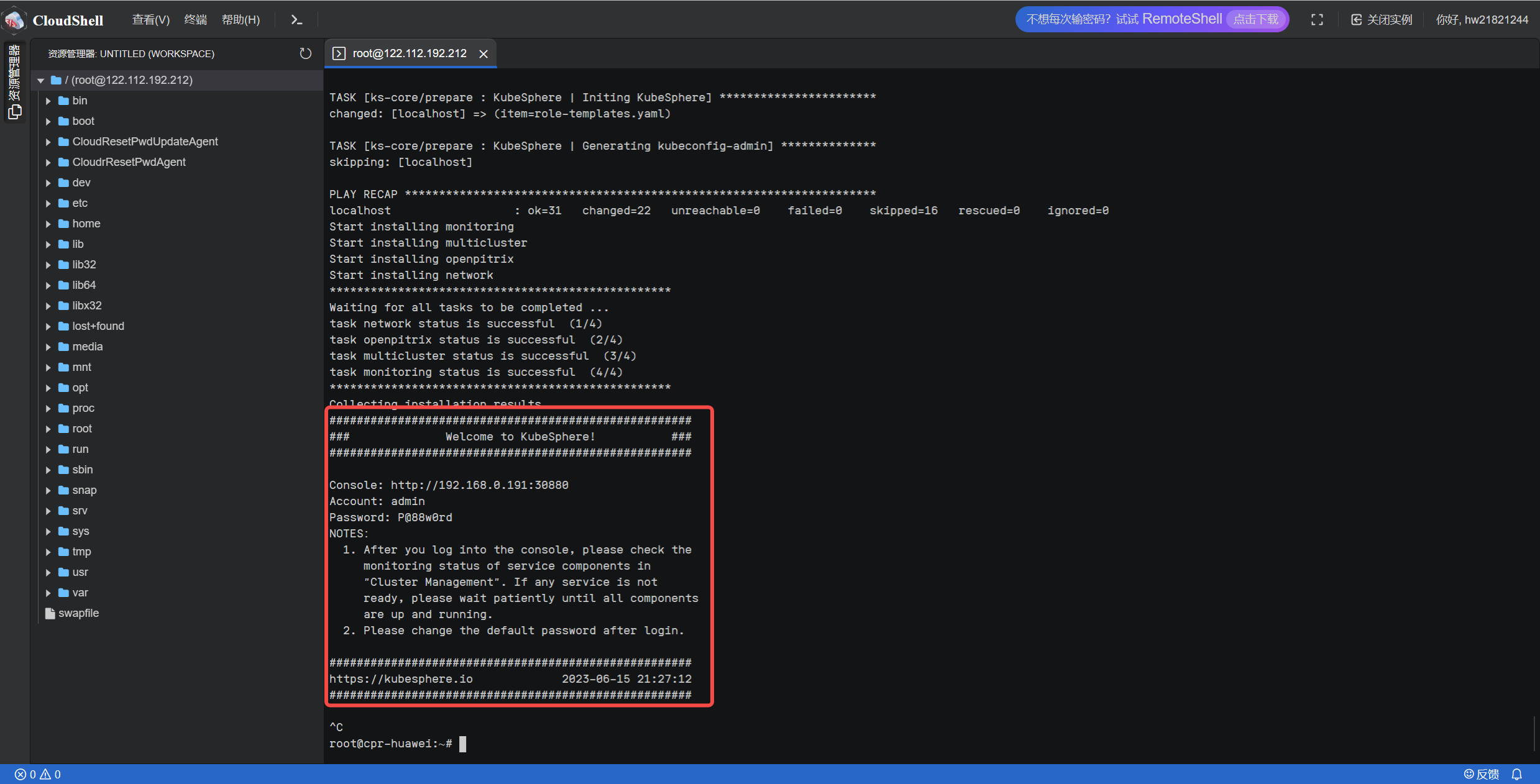The width and height of the screenshot is (1540, 784).
Task: Open the new terminal prompt icon
Action: click(x=296, y=20)
